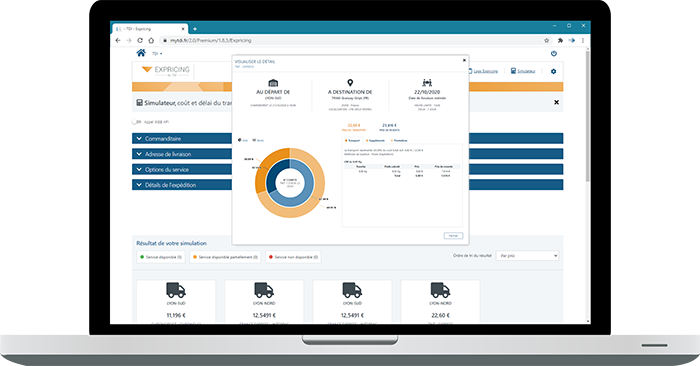This screenshot has height=366, width=700.
Task: Click the 22/10/2020 delivery date
Action: 427,92
